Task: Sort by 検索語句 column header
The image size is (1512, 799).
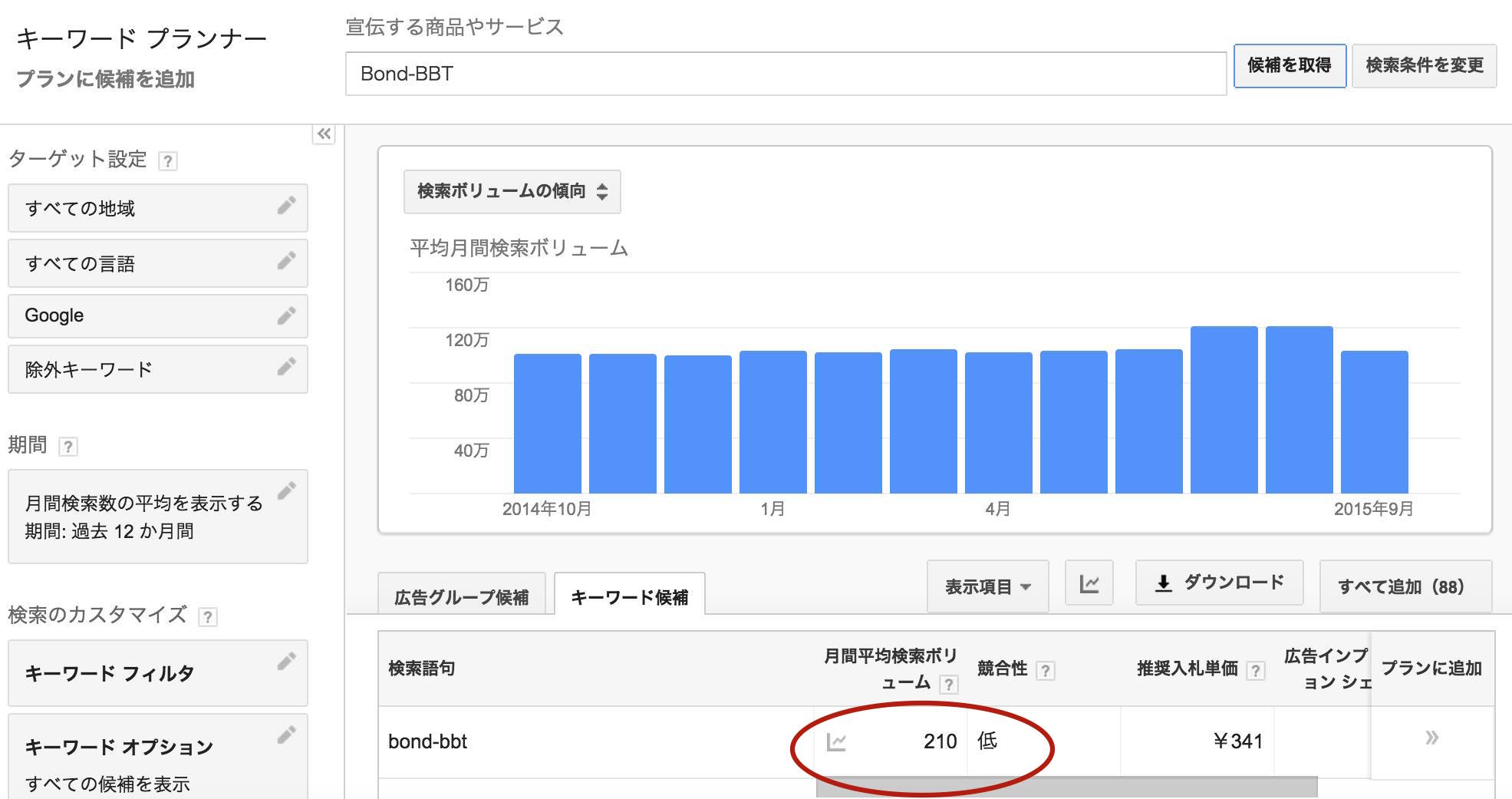Action: point(421,669)
